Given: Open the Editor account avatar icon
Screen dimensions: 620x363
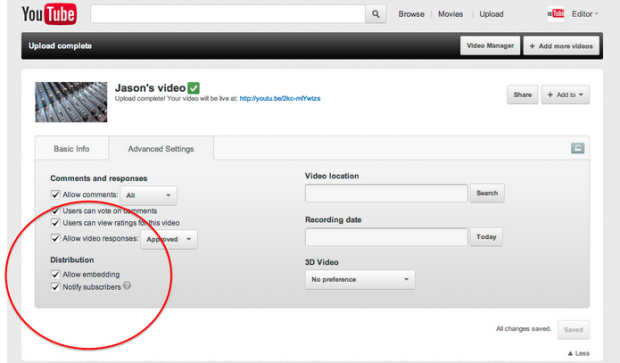Looking at the screenshot, I should [556, 14].
